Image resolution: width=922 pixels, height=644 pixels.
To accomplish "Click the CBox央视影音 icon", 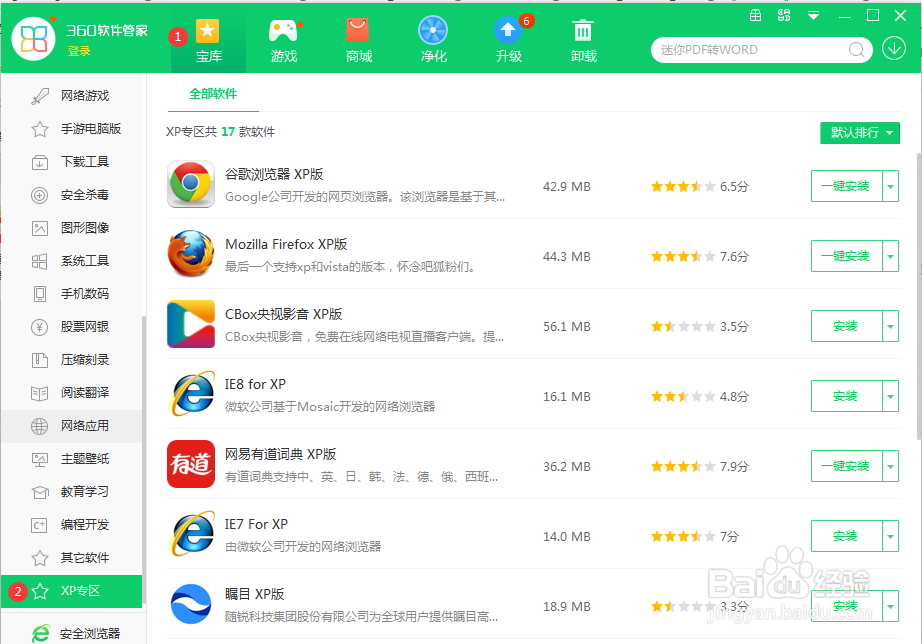I will coord(191,324).
